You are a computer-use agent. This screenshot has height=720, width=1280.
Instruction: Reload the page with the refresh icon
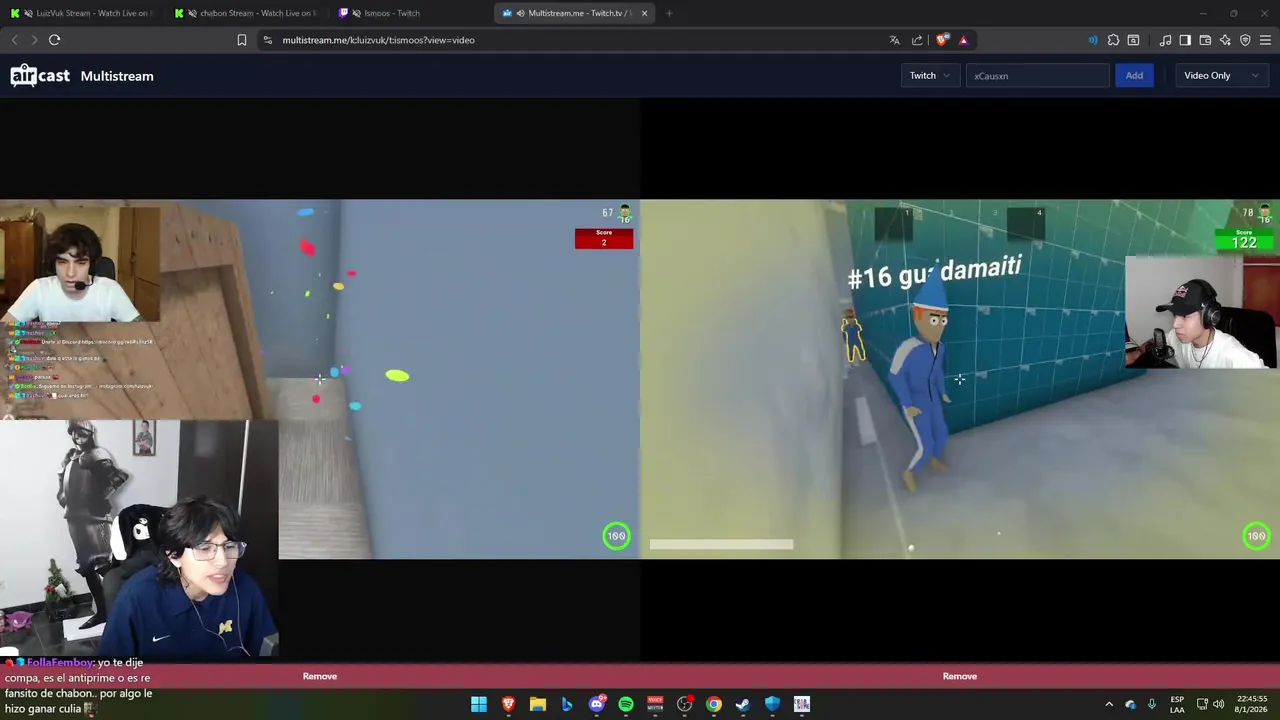coord(54,40)
